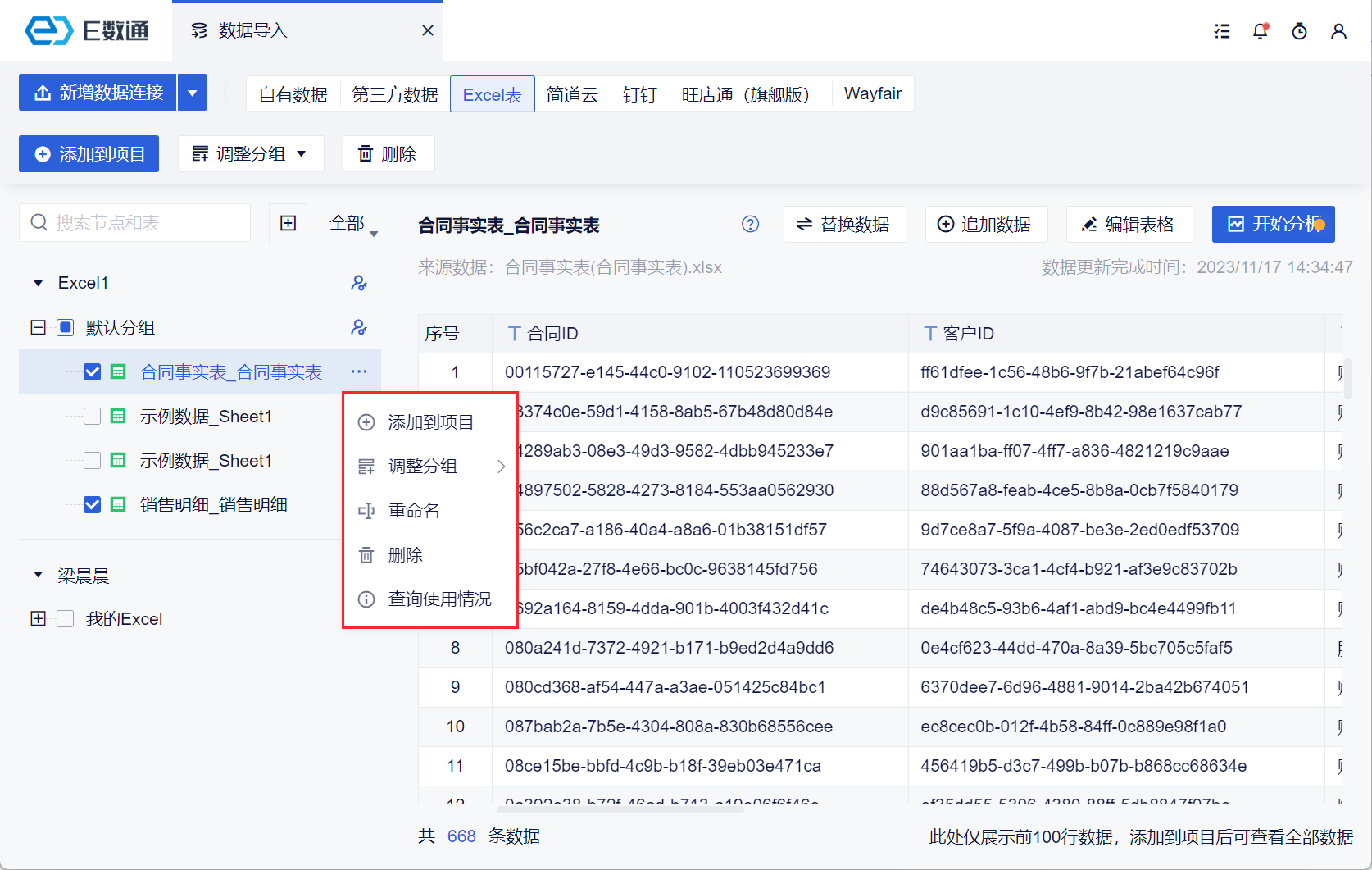Click the table icon of 销售明细_销售明细
Image resolution: width=1372 pixels, height=870 pixels.
pos(118,504)
